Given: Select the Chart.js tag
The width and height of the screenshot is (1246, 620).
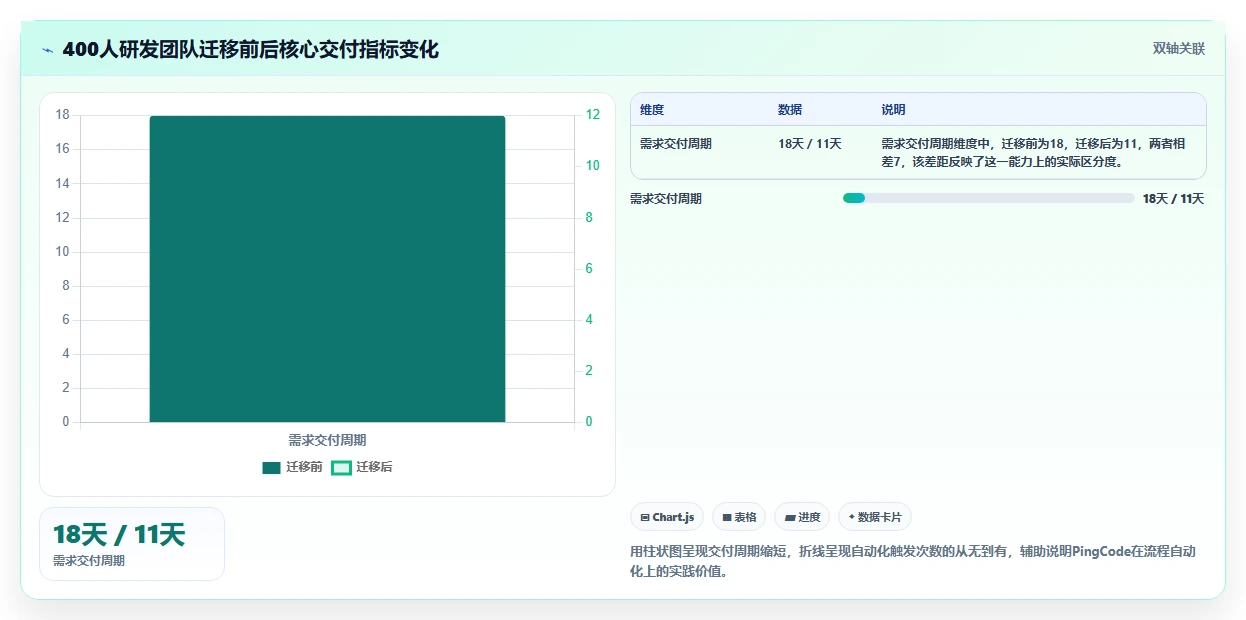Looking at the screenshot, I should 667,517.
